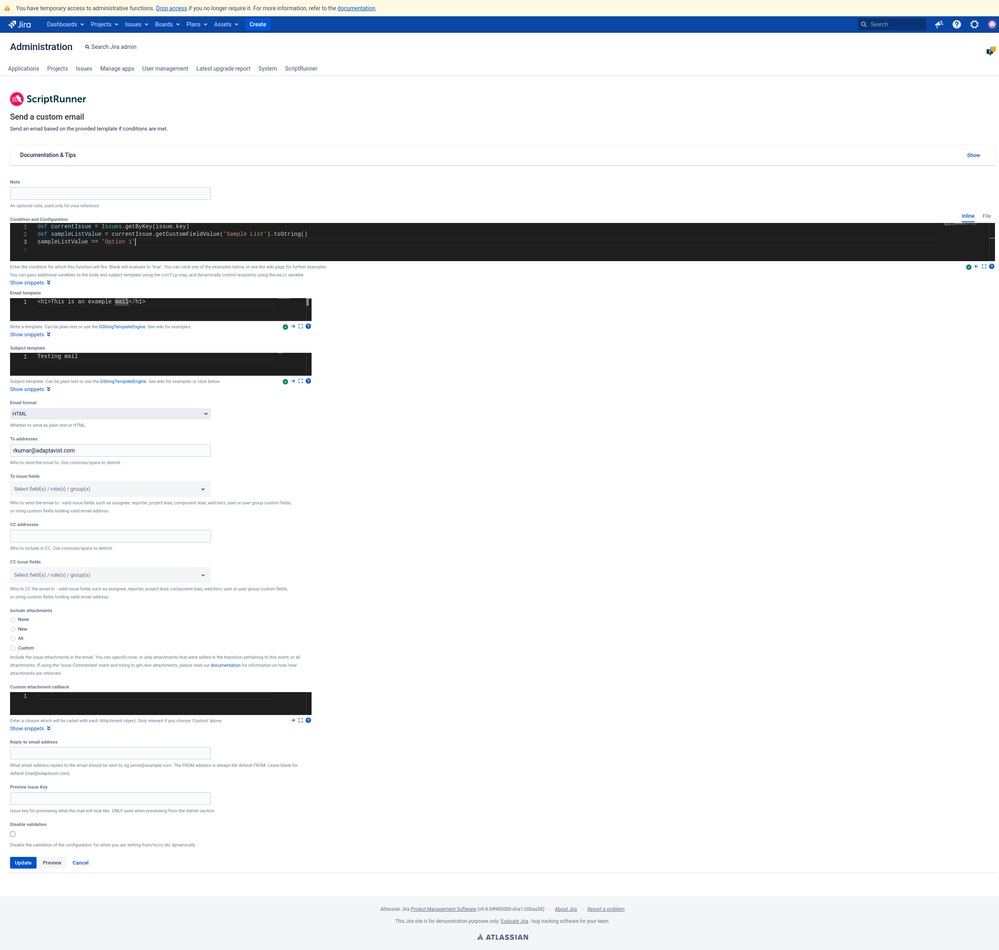Click the Update button
The width and height of the screenshot is (999, 950).
pos(22,862)
